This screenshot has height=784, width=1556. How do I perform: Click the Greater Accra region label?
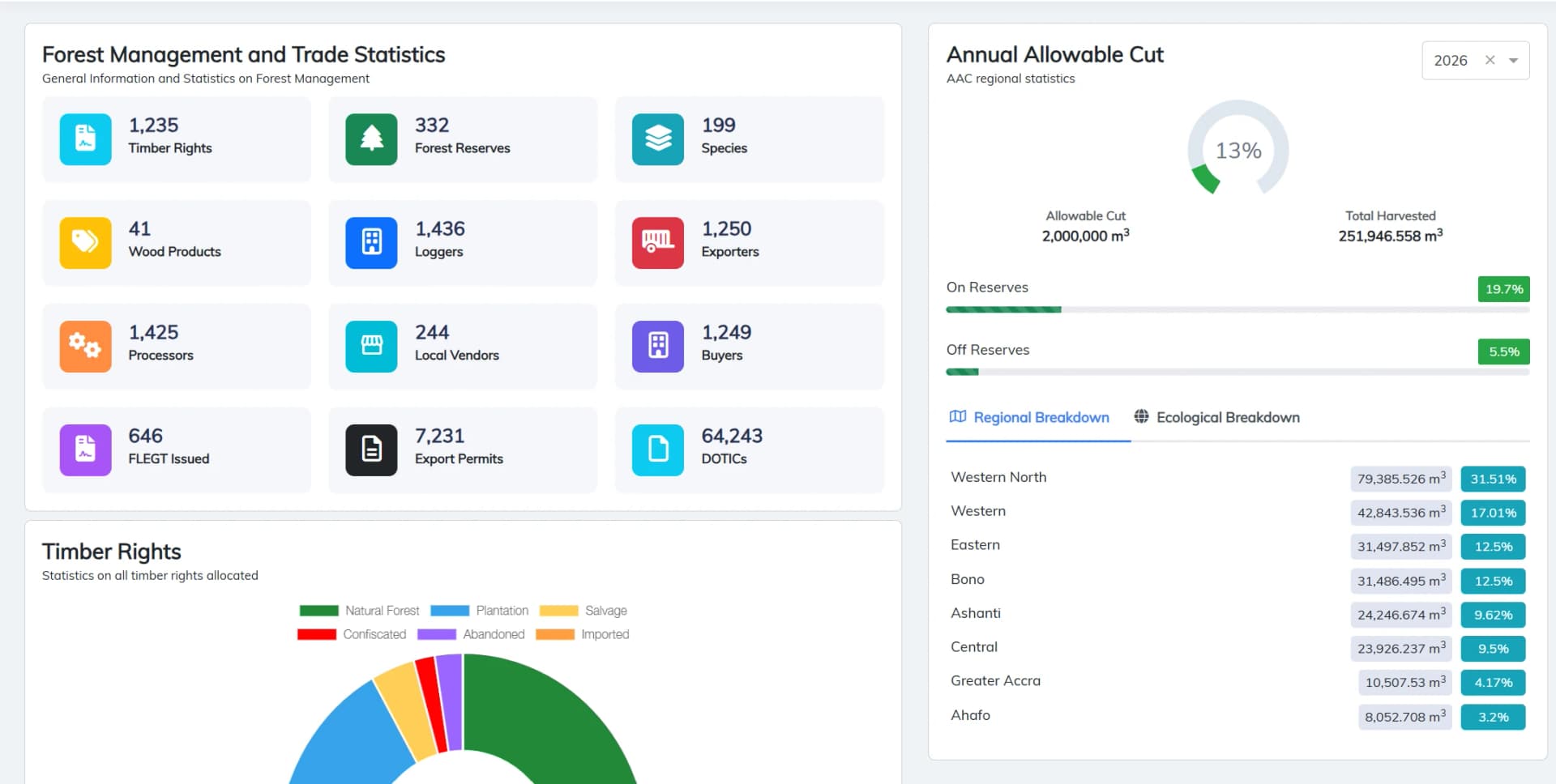tap(995, 681)
